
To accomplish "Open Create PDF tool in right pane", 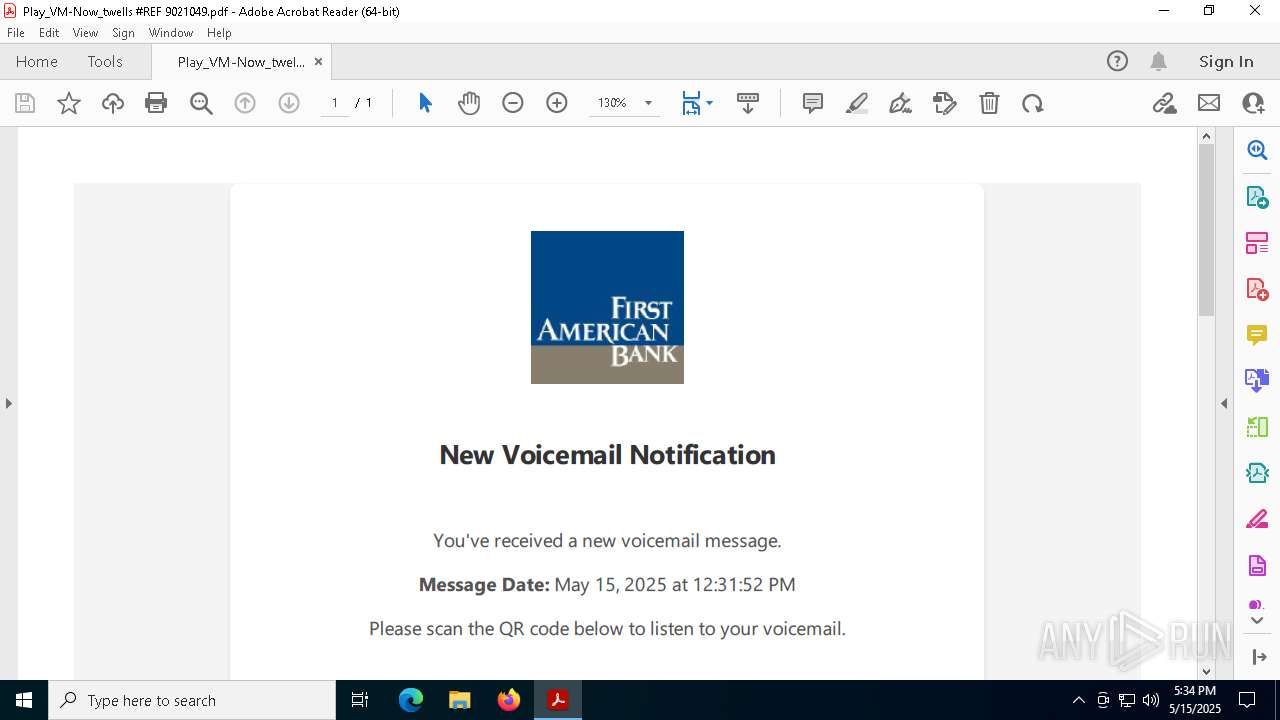I will click(x=1257, y=289).
